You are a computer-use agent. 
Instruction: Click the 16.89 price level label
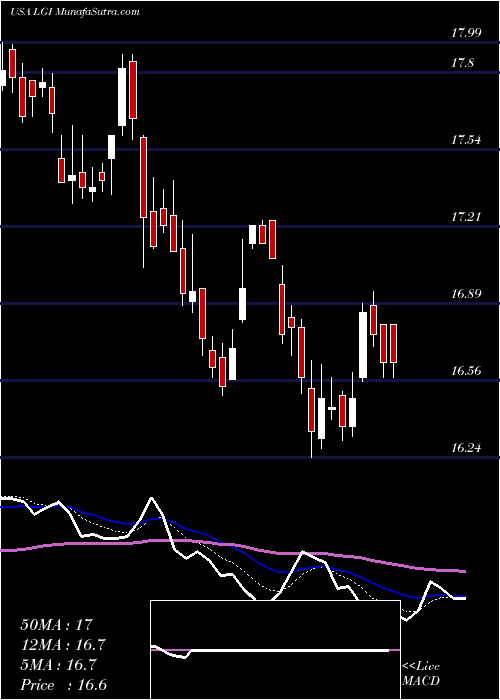pos(466,294)
